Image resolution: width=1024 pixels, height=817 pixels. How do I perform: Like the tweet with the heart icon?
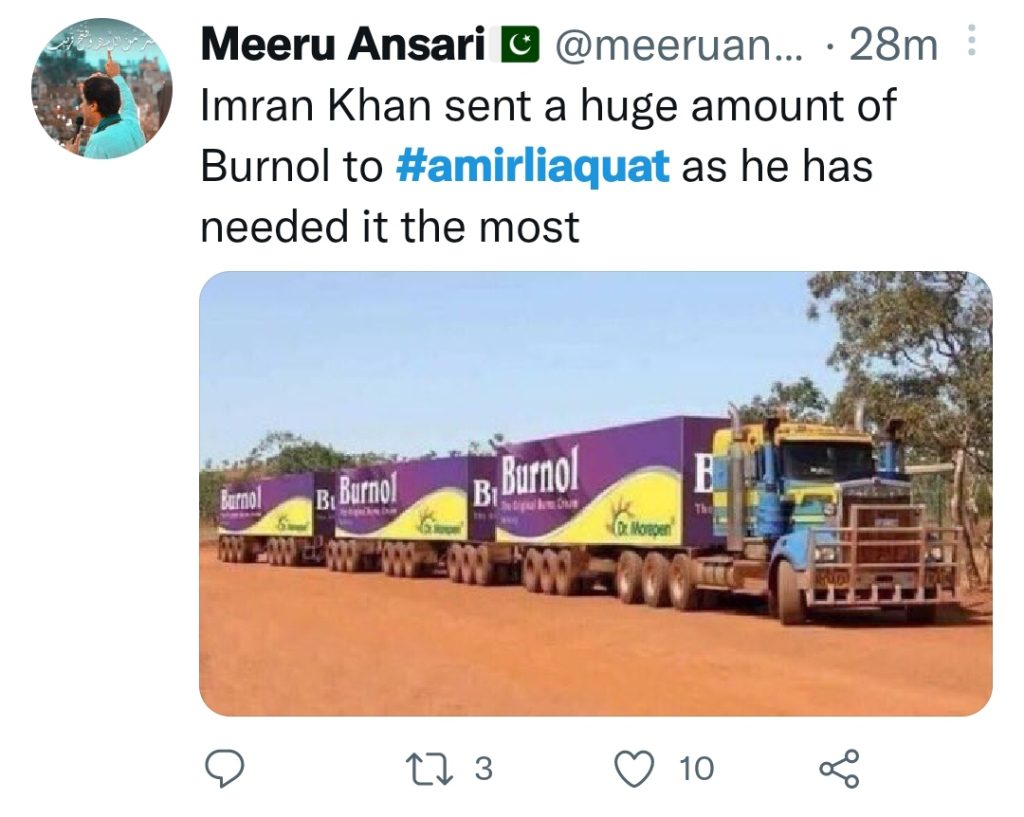(635, 769)
